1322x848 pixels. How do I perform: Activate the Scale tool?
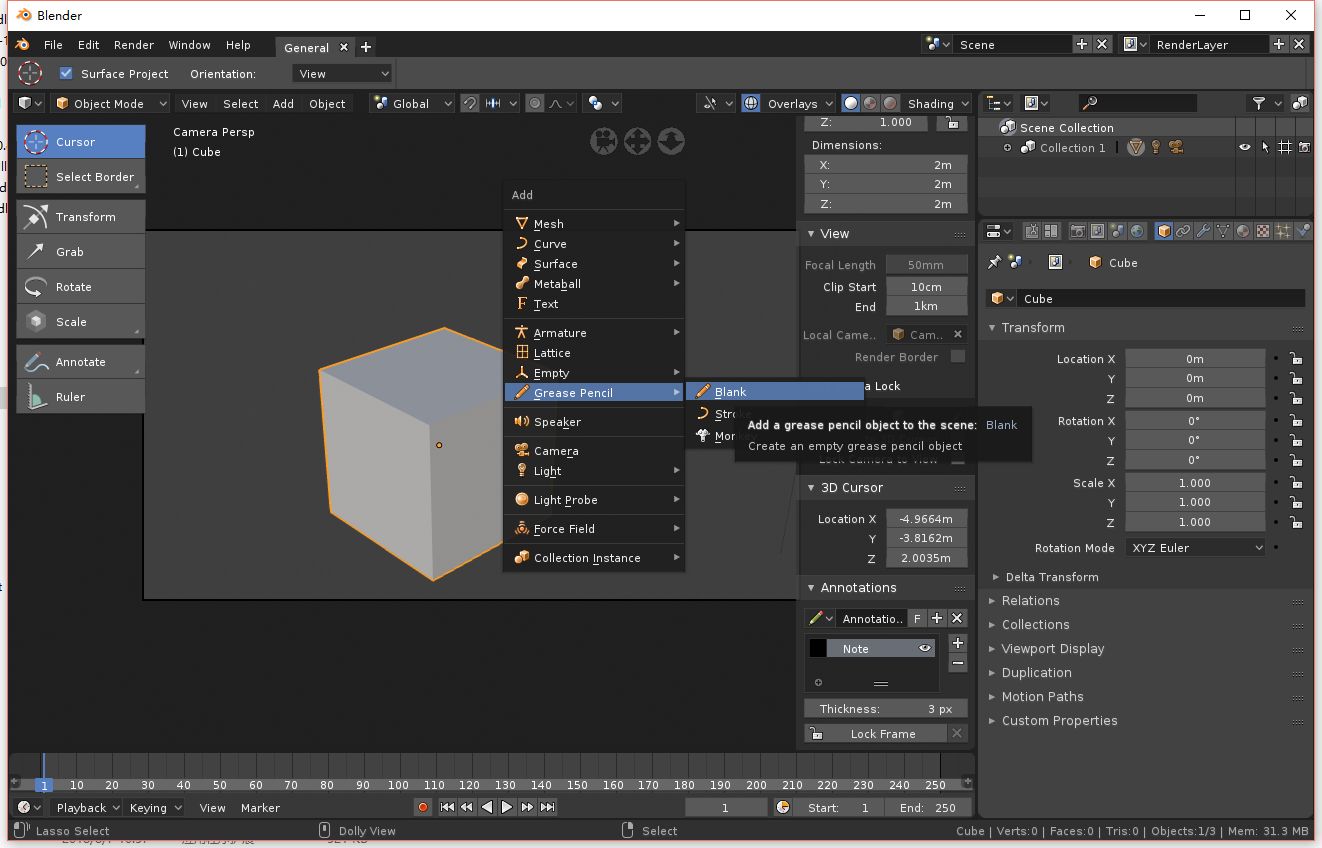pyautogui.click(x=80, y=322)
